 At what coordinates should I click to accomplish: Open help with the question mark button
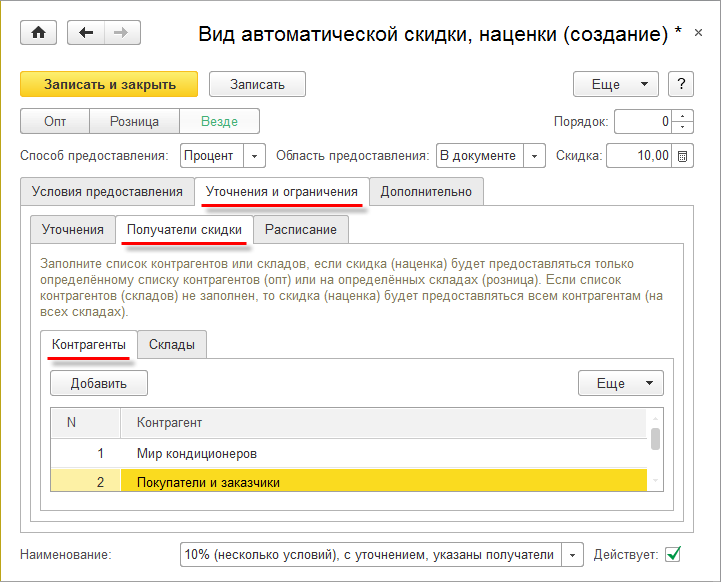[680, 84]
